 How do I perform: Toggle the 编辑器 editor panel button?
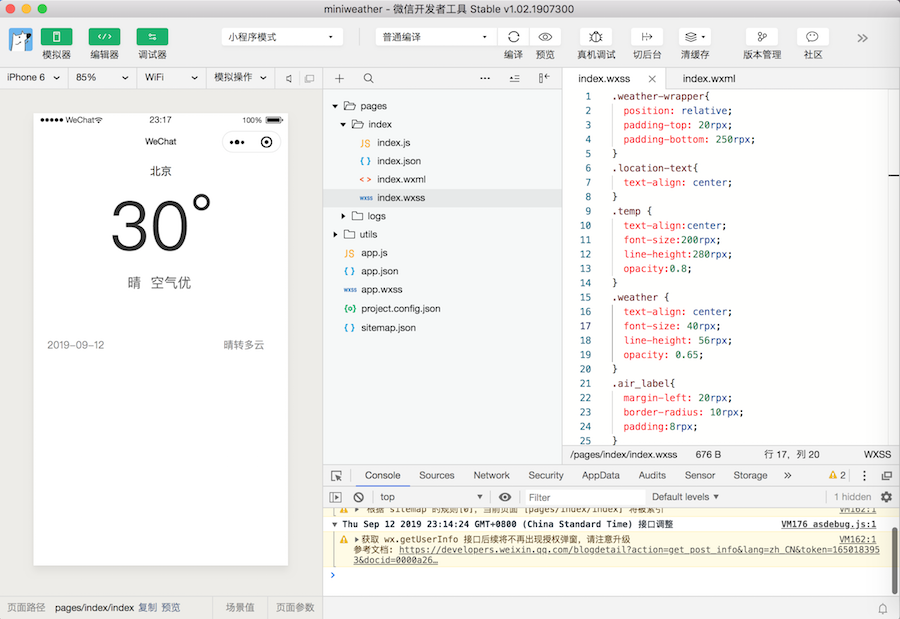click(x=104, y=37)
